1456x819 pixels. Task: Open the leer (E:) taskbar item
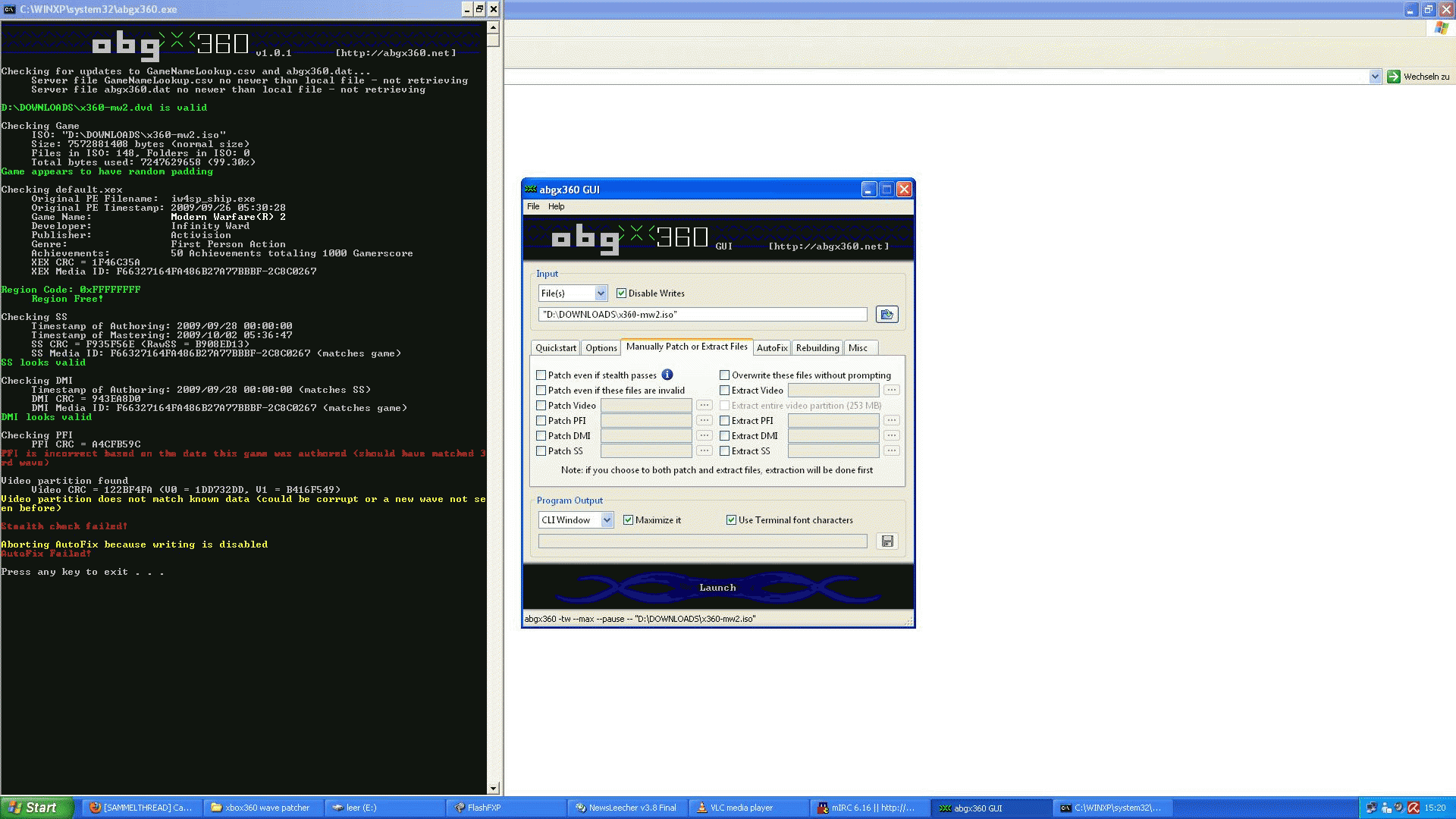click(384, 808)
